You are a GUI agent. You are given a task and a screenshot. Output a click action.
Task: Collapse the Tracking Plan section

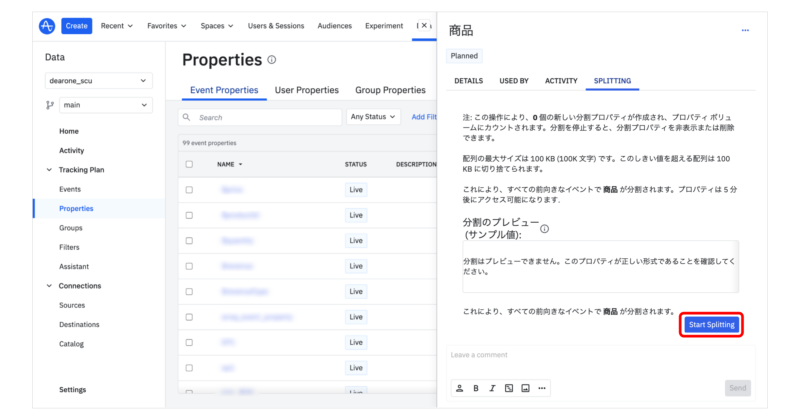point(50,170)
